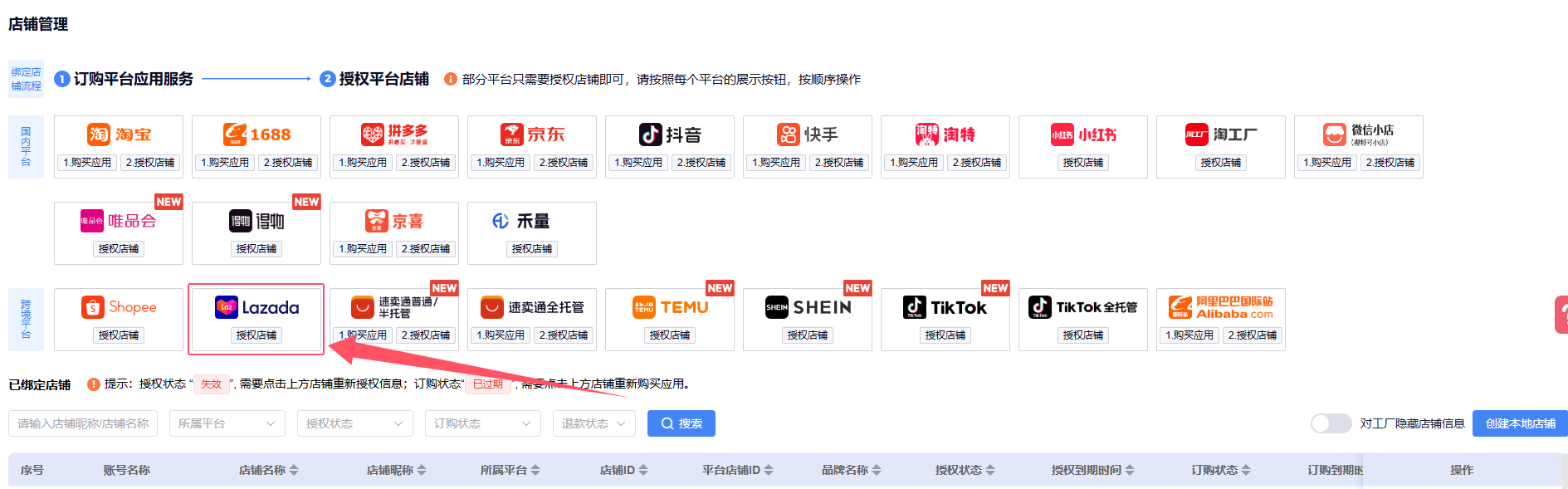This screenshot has height=489, width=1568.
Task: Click the Kuaishou (快手) logo
Action: tap(808, 134)
